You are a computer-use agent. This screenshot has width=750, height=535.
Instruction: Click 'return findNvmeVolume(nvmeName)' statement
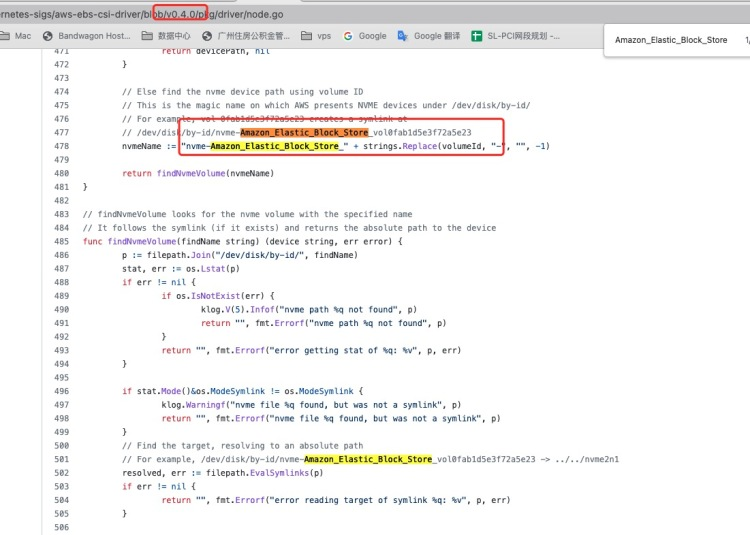coord(198,174)
